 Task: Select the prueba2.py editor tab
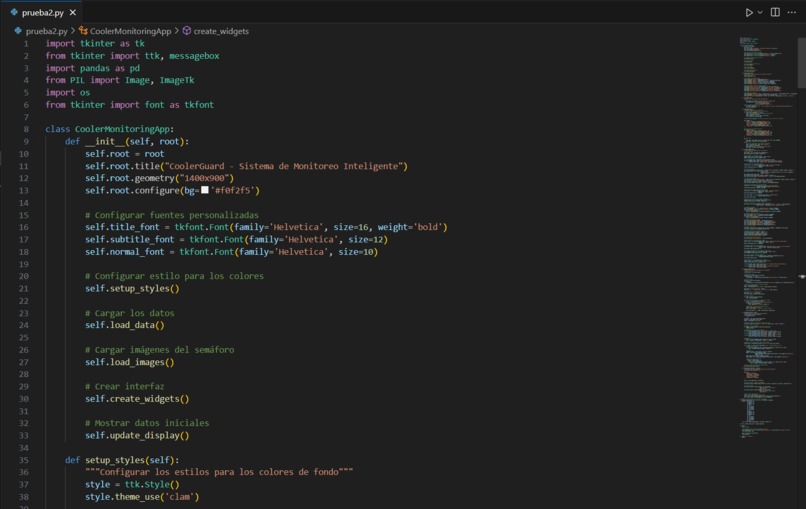tap(43, 12)
